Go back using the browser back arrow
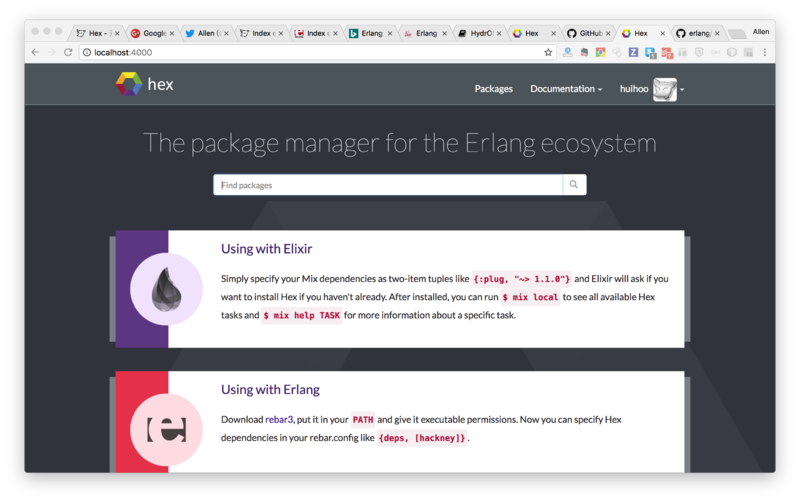 coord(36,52)
